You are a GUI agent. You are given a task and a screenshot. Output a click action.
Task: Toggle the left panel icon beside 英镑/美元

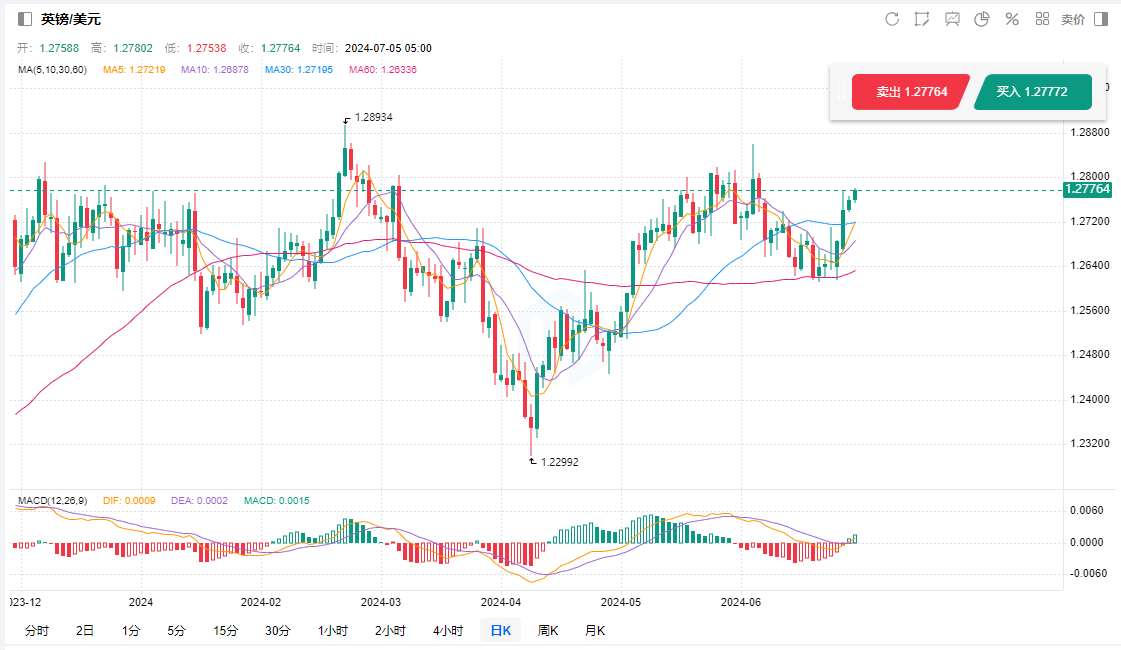25,19
